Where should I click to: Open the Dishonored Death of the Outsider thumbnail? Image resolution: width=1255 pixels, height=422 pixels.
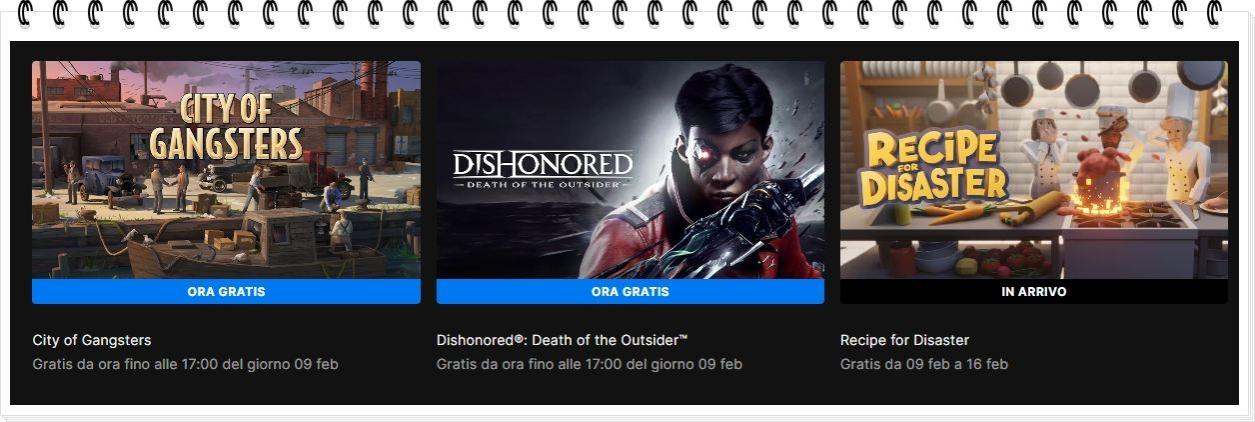630,170
